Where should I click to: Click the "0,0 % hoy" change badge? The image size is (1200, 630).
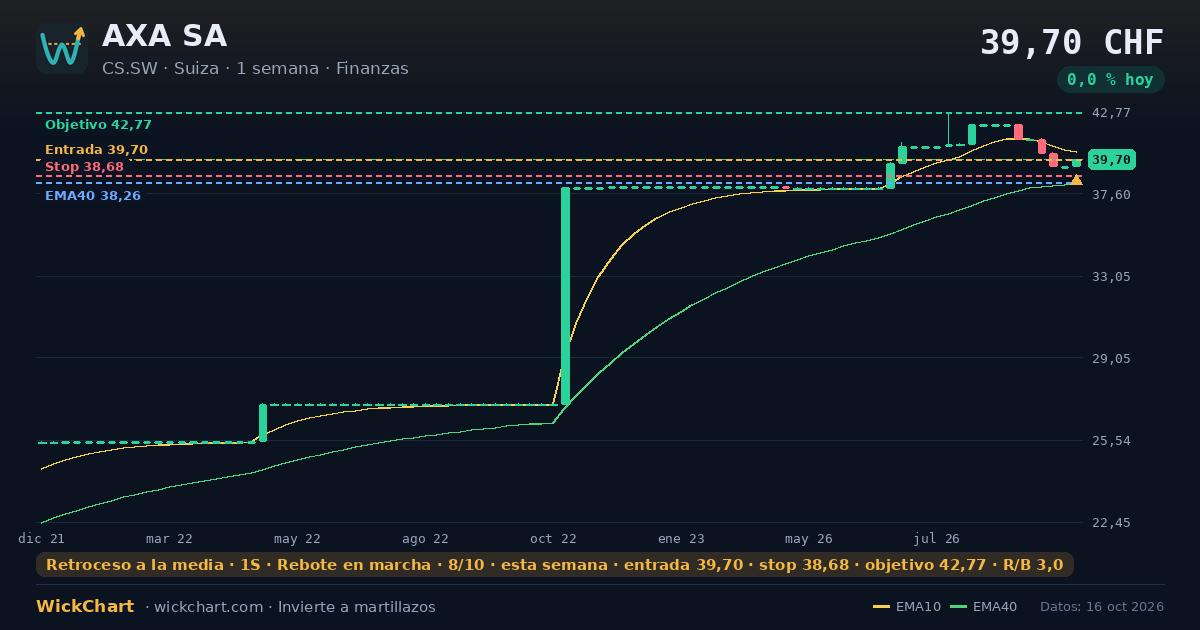1110,80
